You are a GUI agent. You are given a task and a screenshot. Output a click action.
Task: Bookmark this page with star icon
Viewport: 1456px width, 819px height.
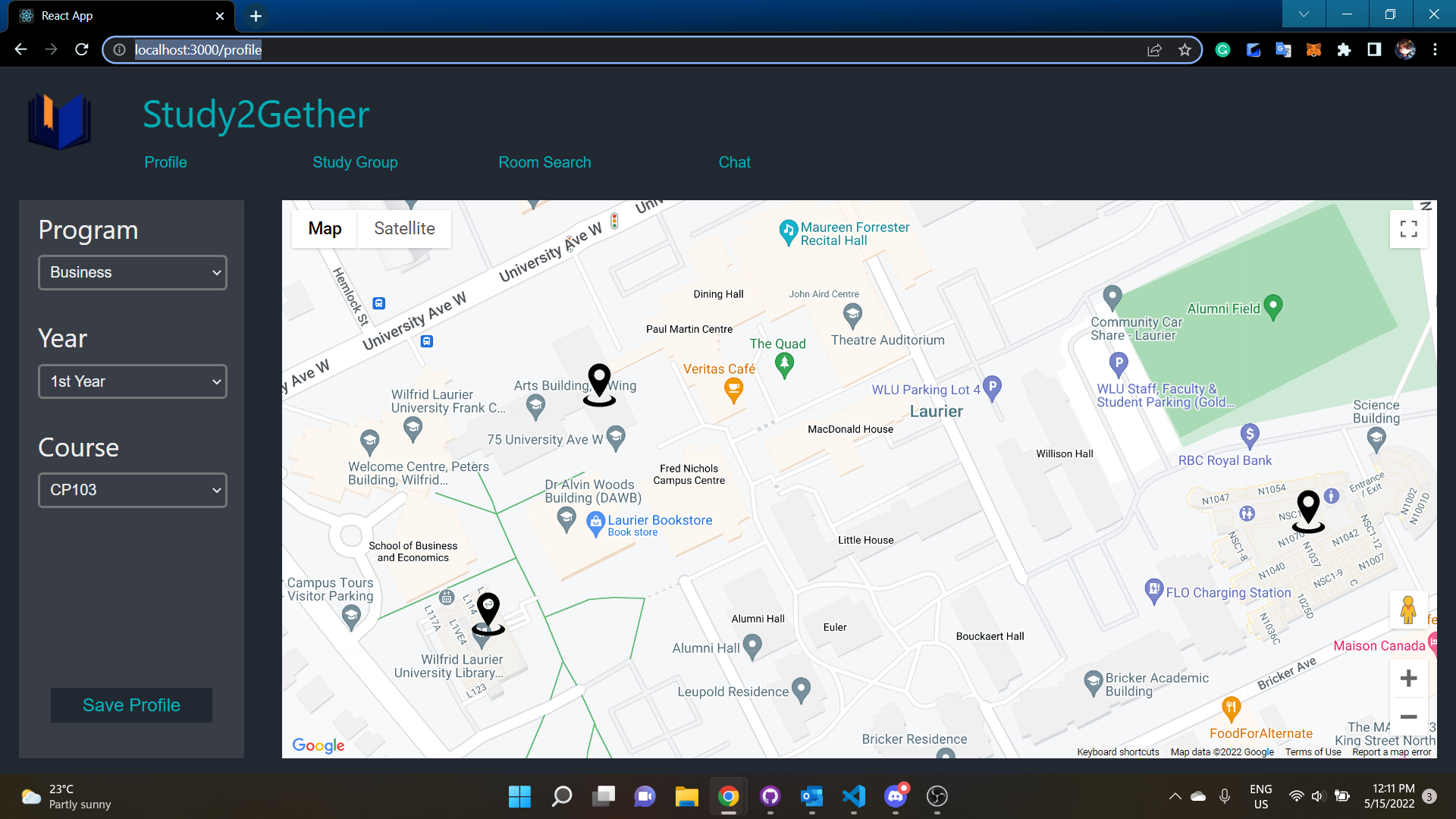(1185, 50)
